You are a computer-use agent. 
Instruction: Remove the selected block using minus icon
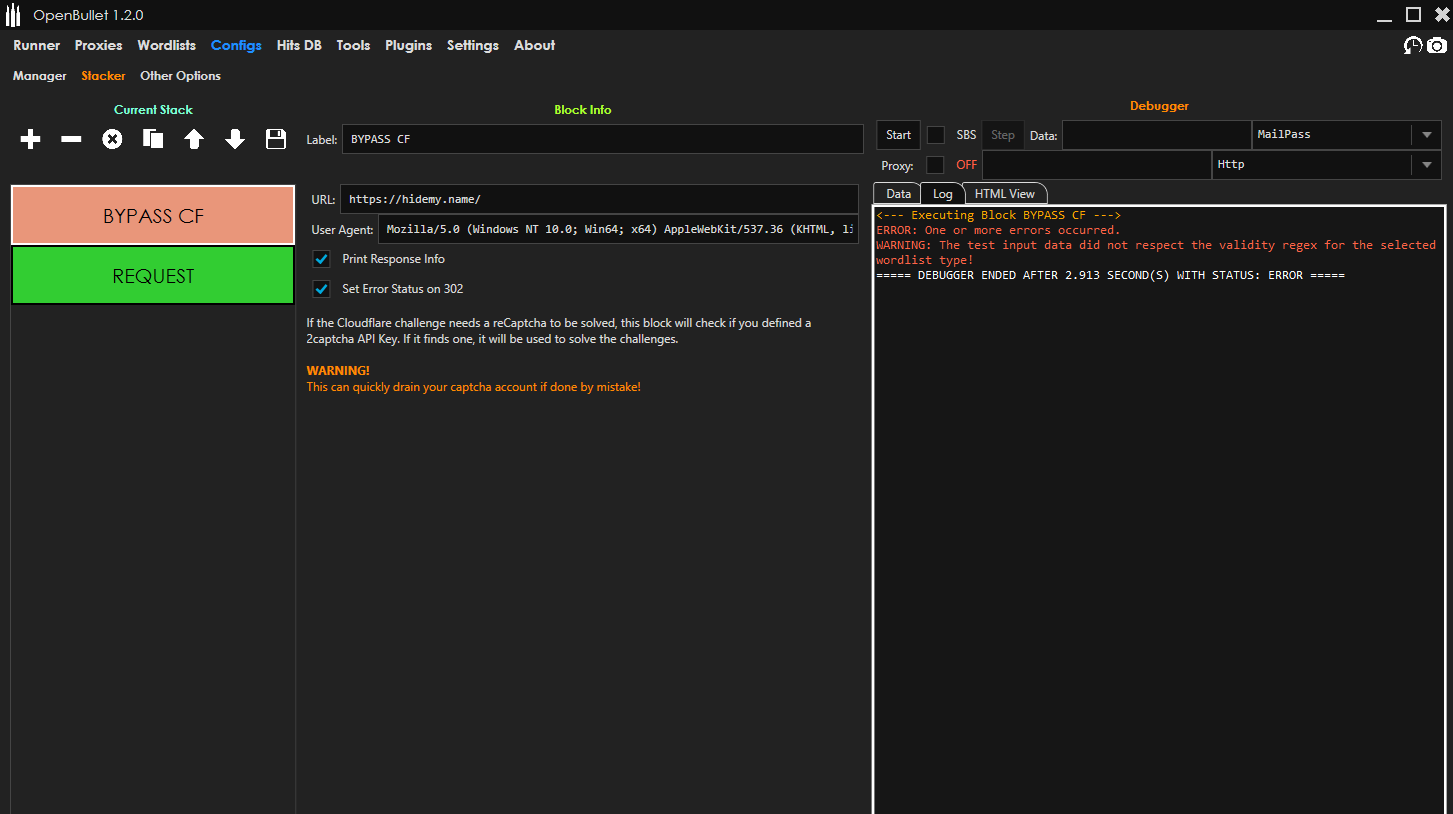coord(70,139)
